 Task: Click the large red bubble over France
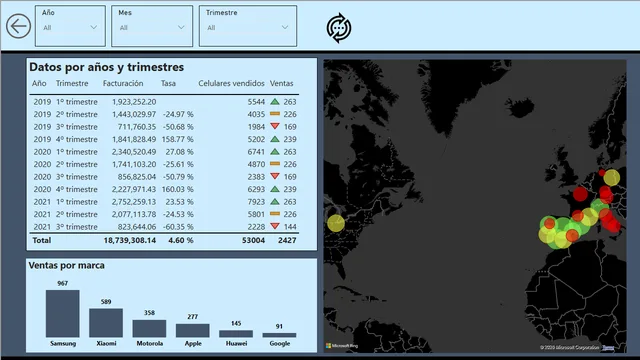coord(580,194)
